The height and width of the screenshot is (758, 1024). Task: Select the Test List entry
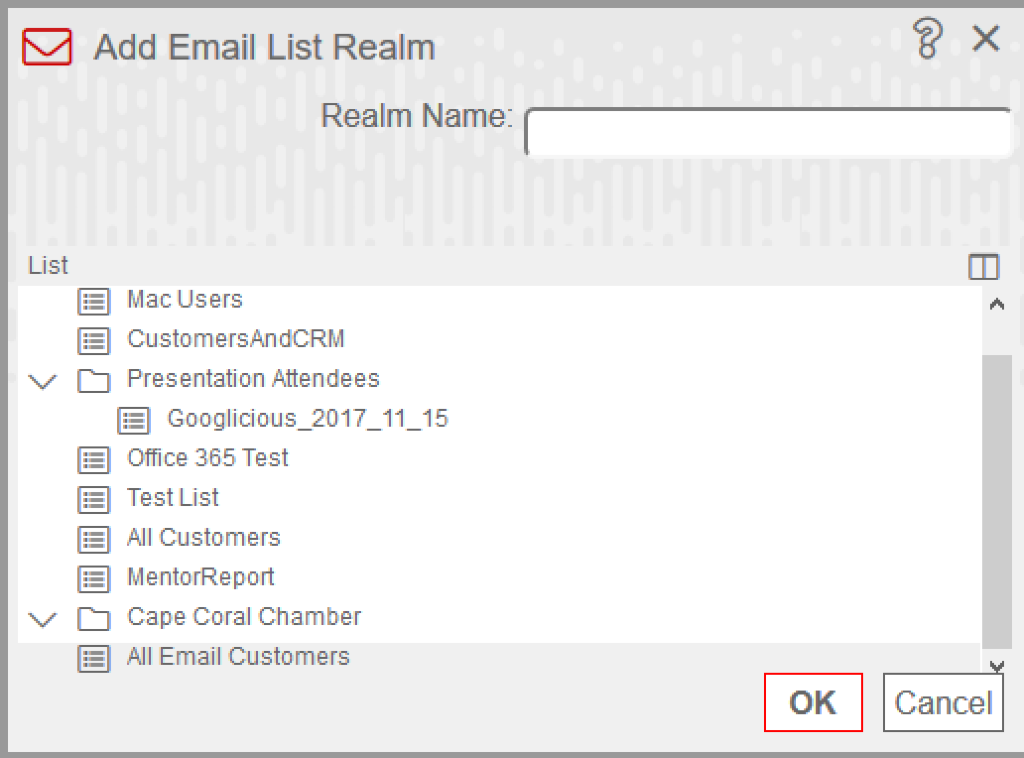pyautogui.click(x=173, y=498)
